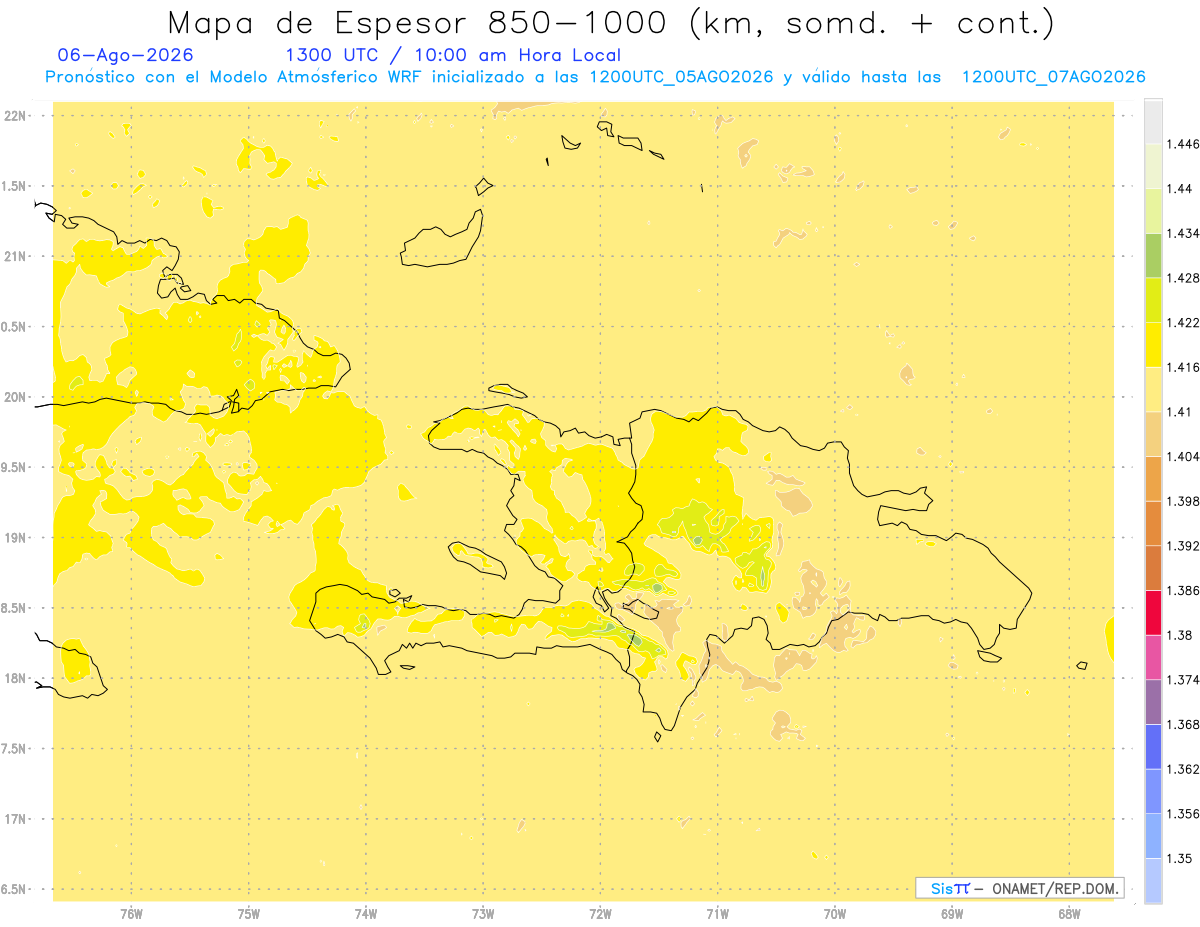Click the legend value 1.416
Screen dimensions: 1200x927
(1183, 367)
